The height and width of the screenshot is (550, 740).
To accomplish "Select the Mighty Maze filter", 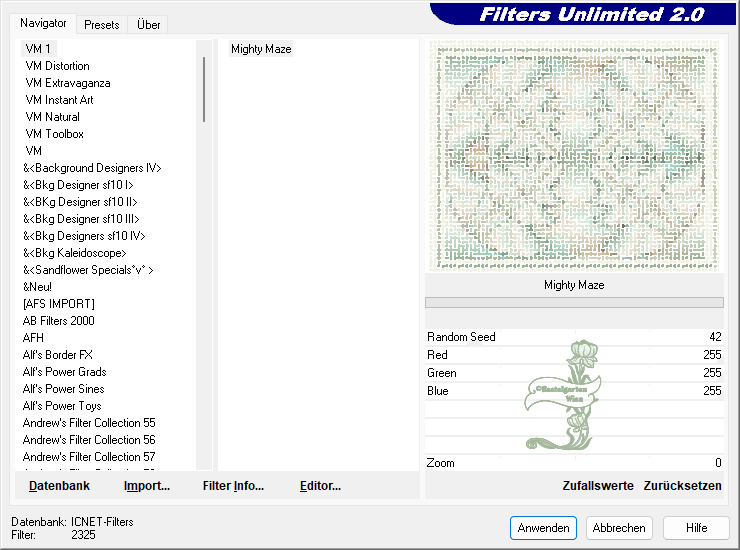I will [261, 49].
